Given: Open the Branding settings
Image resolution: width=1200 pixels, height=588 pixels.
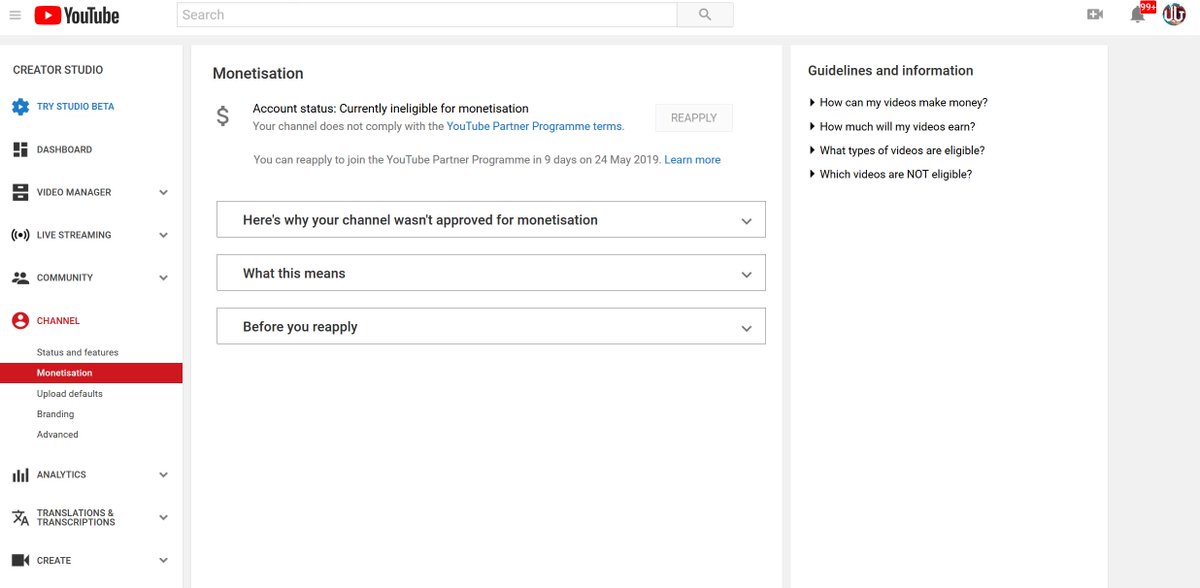Looking at the screenshot, I should point(56,414).
